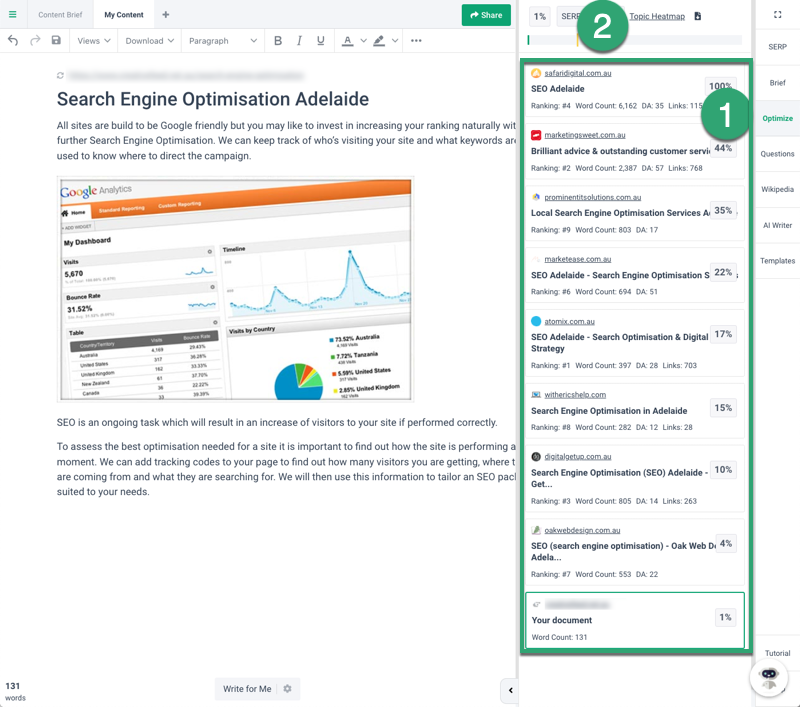
Task: Open the Paragraph style dropdown
Action: pos(223,41)
